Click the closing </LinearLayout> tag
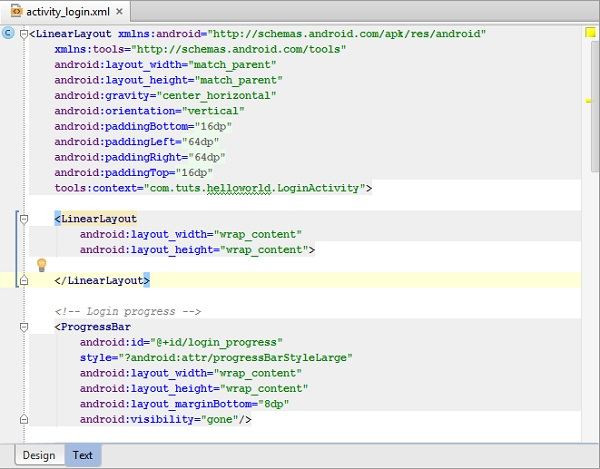 [x=102, y=281]
